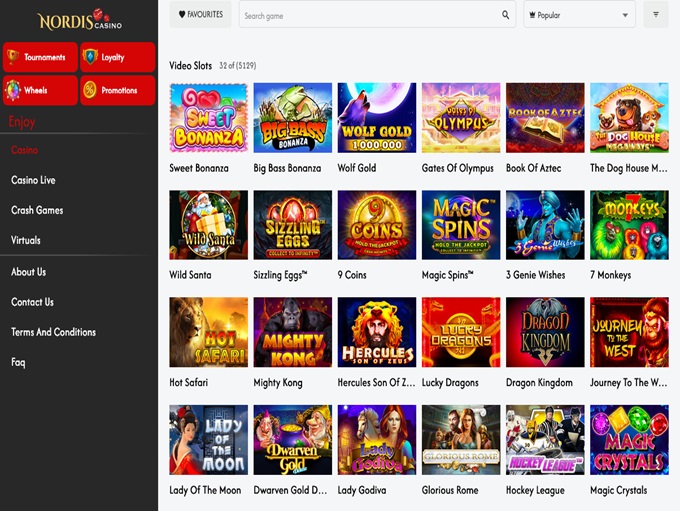Launch the Sweet Bonanza game thumbnail

[x=209, y=117]
